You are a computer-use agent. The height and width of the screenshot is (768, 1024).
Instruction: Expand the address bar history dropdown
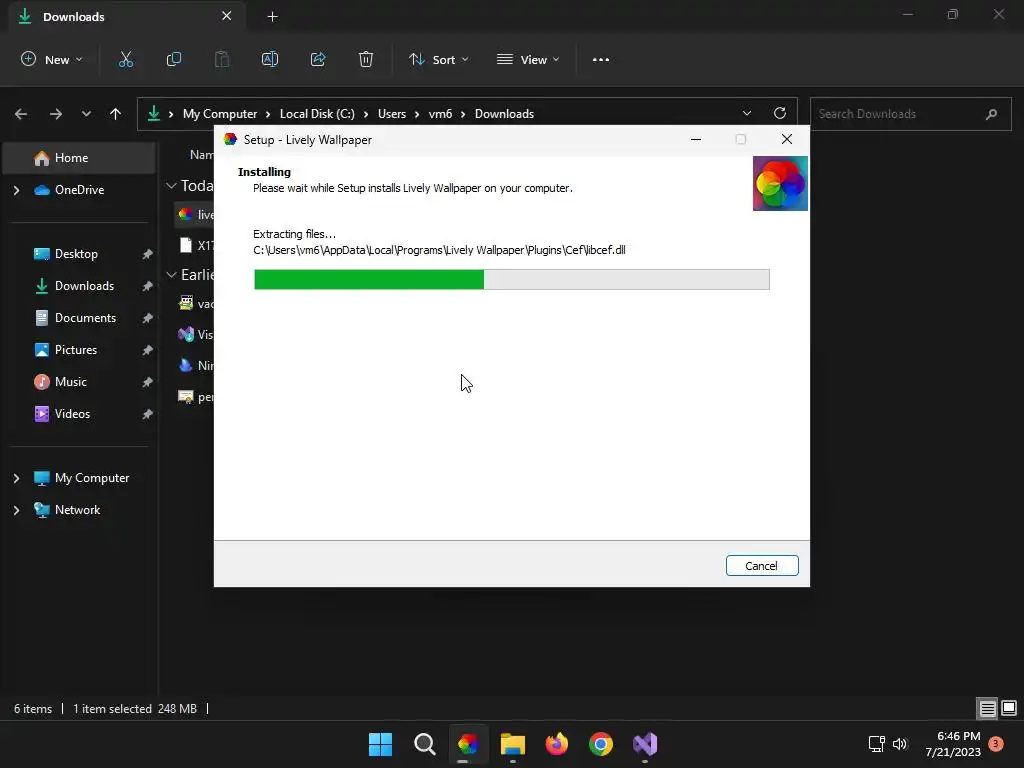[747, 113]
